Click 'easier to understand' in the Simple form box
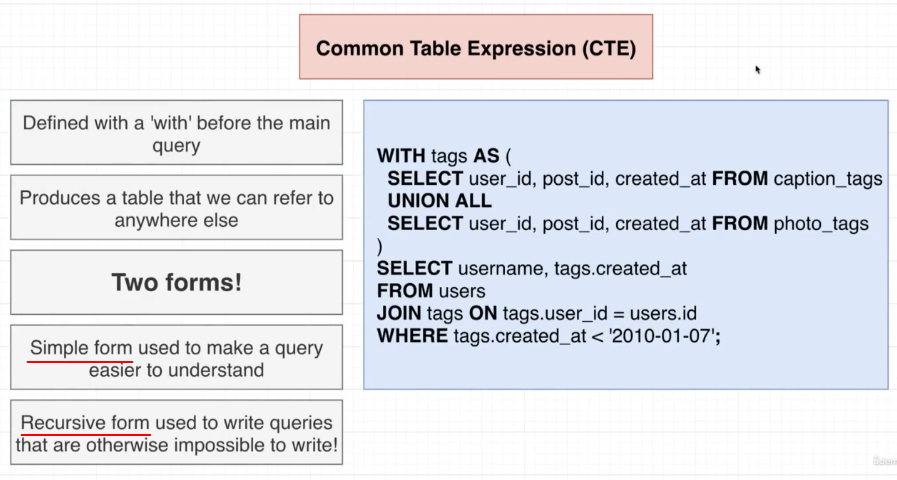The image size is (897, 480). click(x=176, y=370)
